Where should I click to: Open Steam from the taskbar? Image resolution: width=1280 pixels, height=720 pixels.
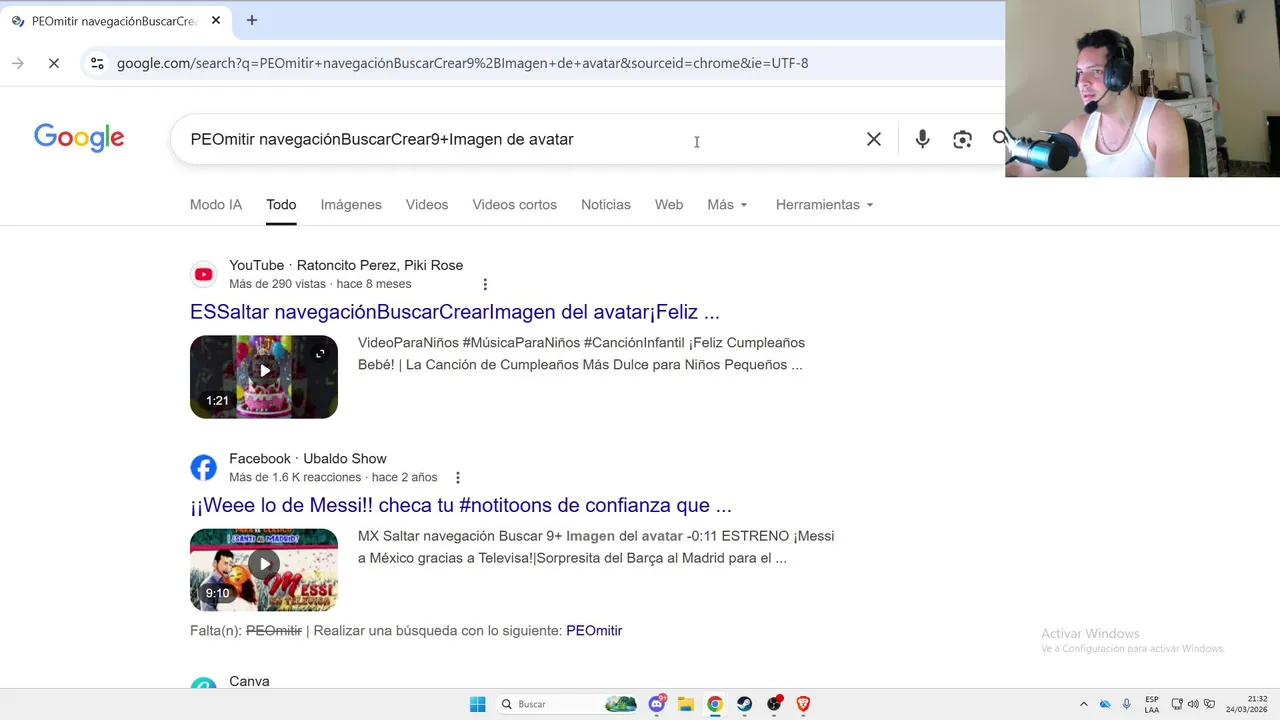click(744, 704)
